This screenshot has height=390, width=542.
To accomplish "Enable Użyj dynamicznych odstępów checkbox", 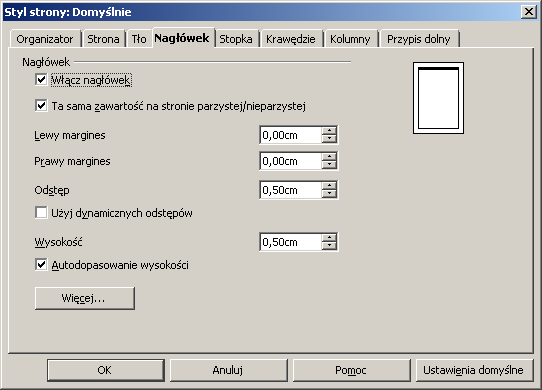I will 41,213.
